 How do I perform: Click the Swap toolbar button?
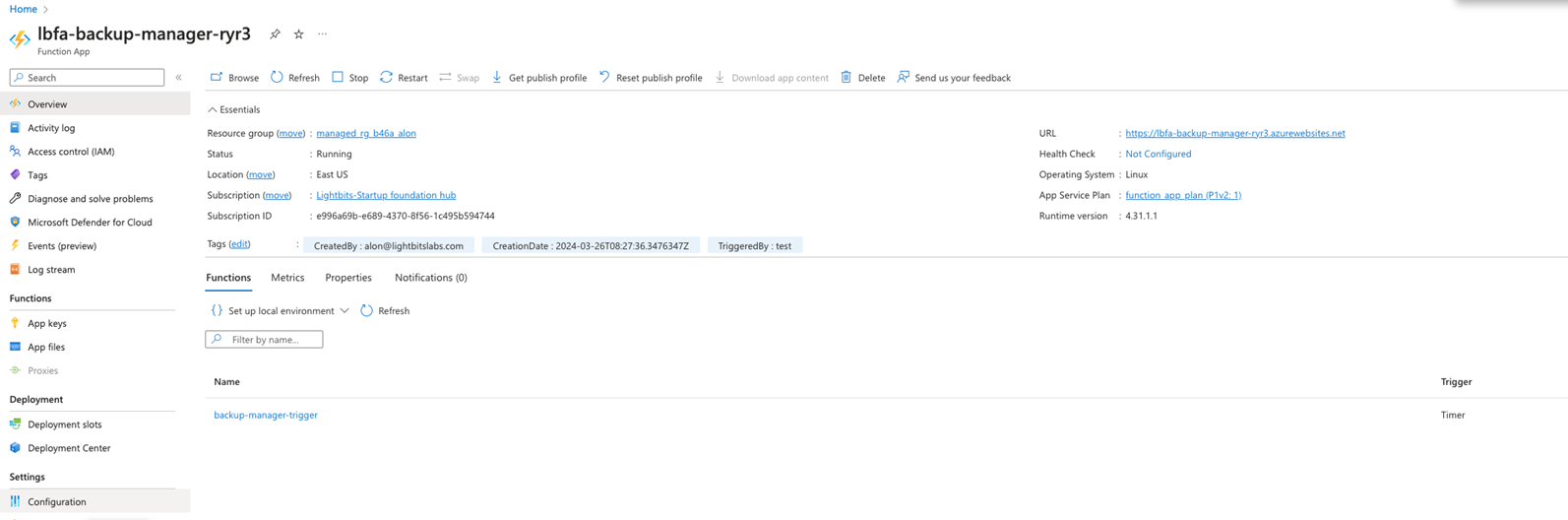pos(459,77)
